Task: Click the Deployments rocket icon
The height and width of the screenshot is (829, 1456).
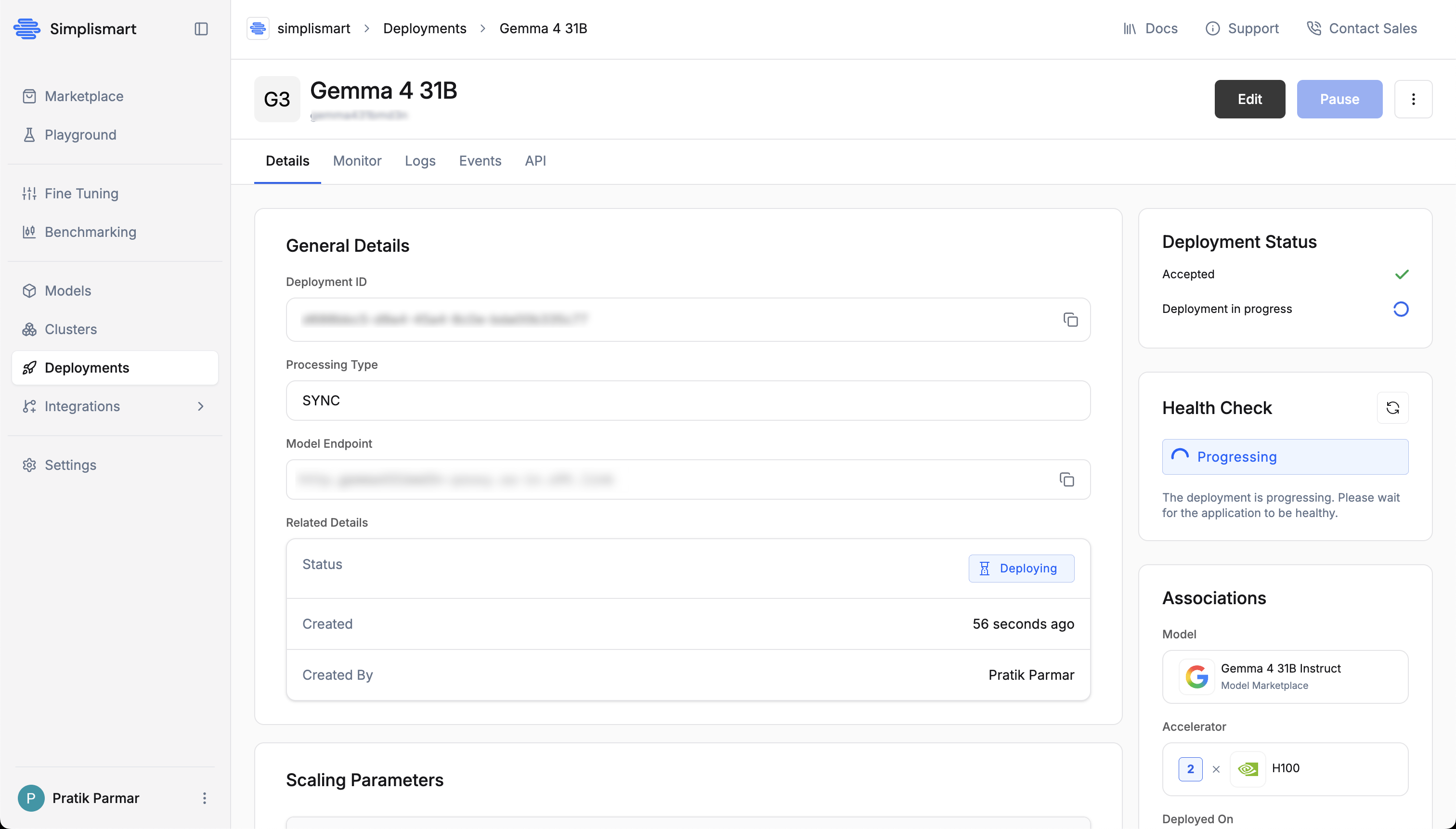Action: (29, 368)
